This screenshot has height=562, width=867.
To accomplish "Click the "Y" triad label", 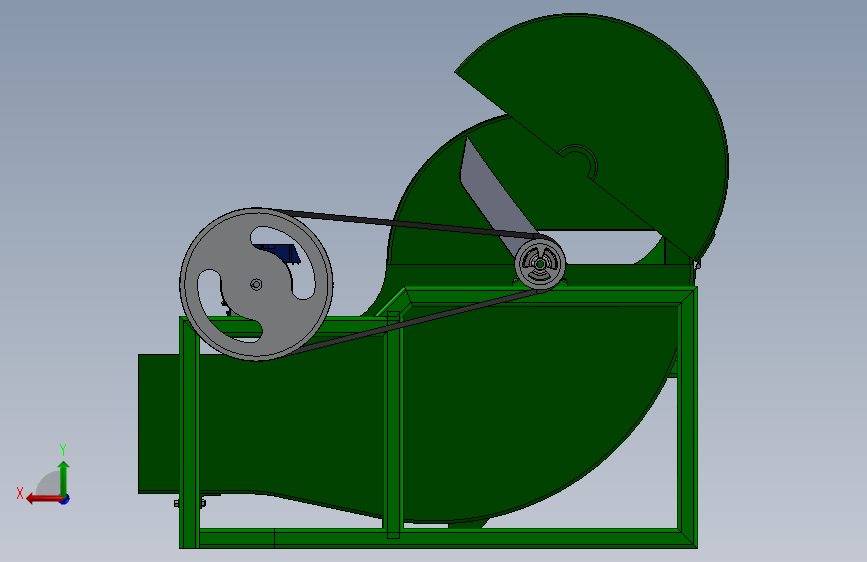I will pyautogui.click(x=63, y=449).
